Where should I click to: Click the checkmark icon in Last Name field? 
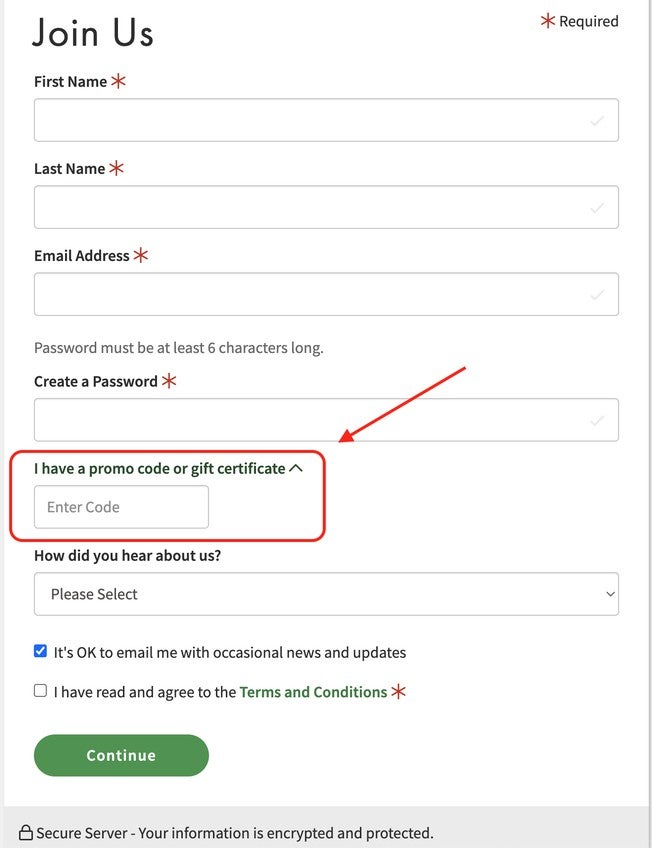(597, 208)
